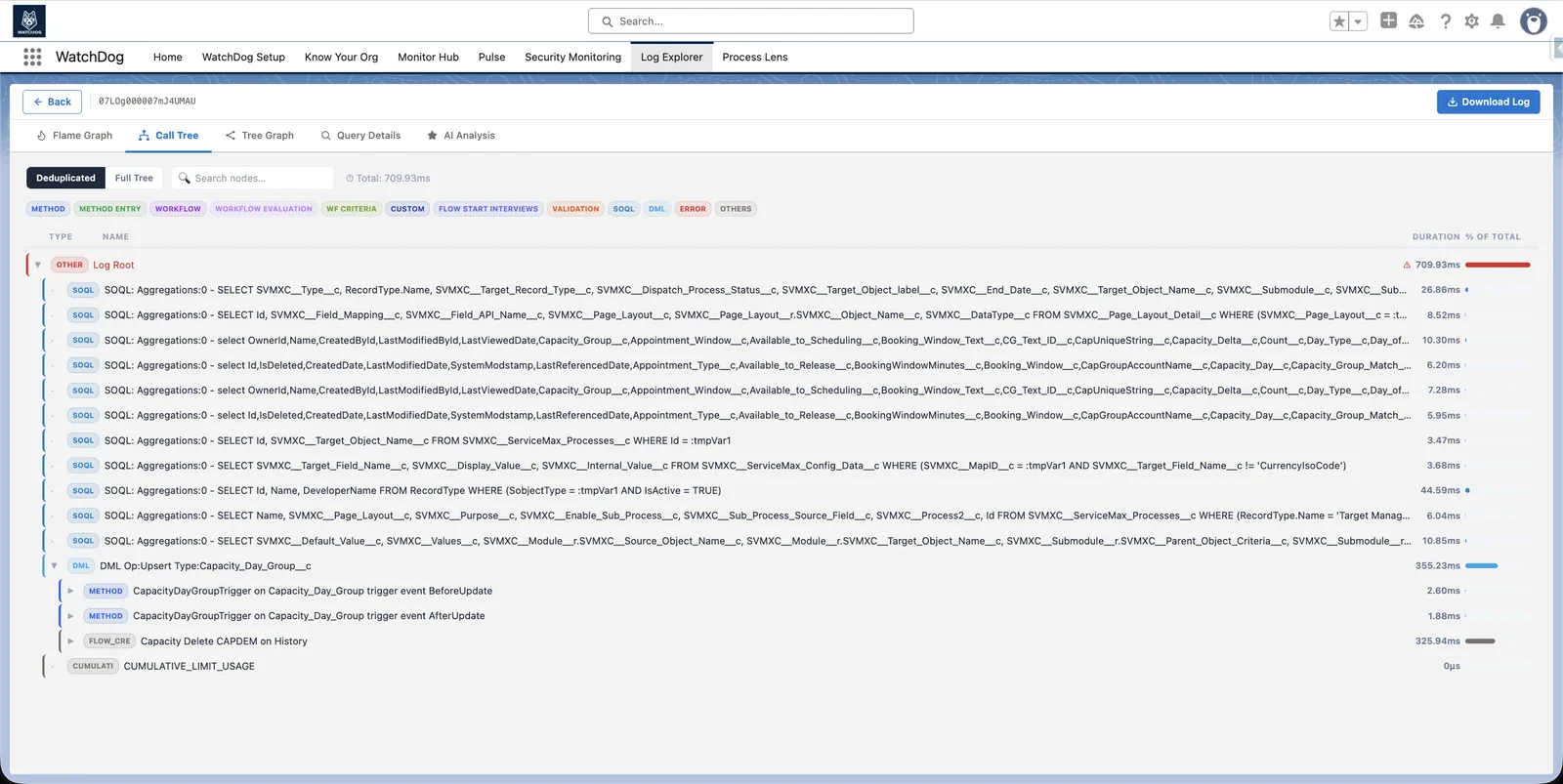This screenshot has height=784, width=1563.
Task: Open the Home nav tab
Action: coord(167,57)
